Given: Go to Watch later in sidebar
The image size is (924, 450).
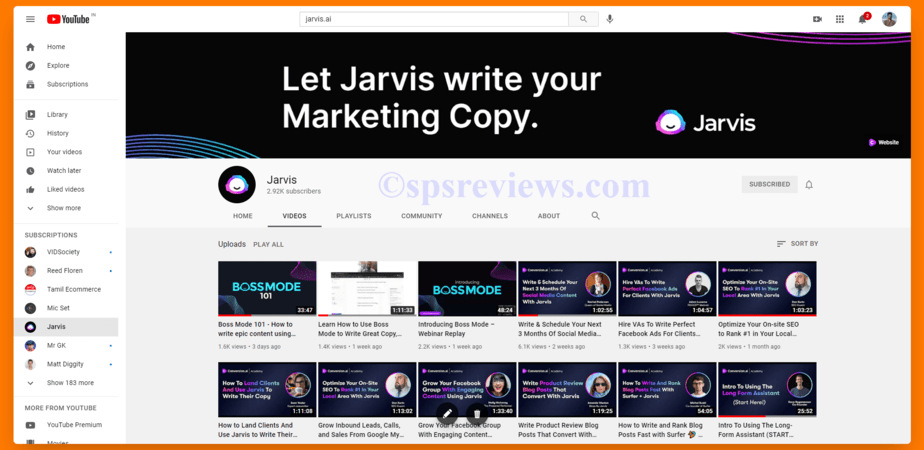Looking at the screenshot, I should pos(64,171).
